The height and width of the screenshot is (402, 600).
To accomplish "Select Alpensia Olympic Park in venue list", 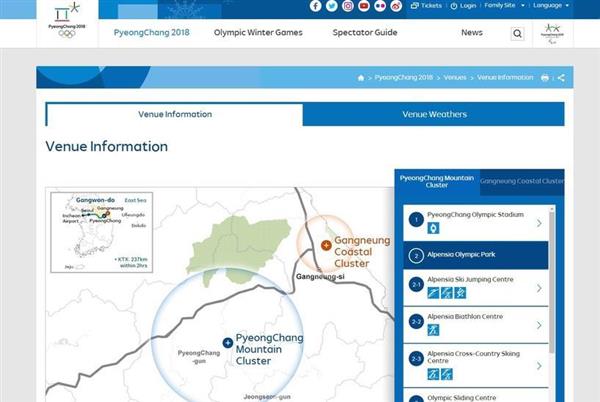I will tap(476, 255).
